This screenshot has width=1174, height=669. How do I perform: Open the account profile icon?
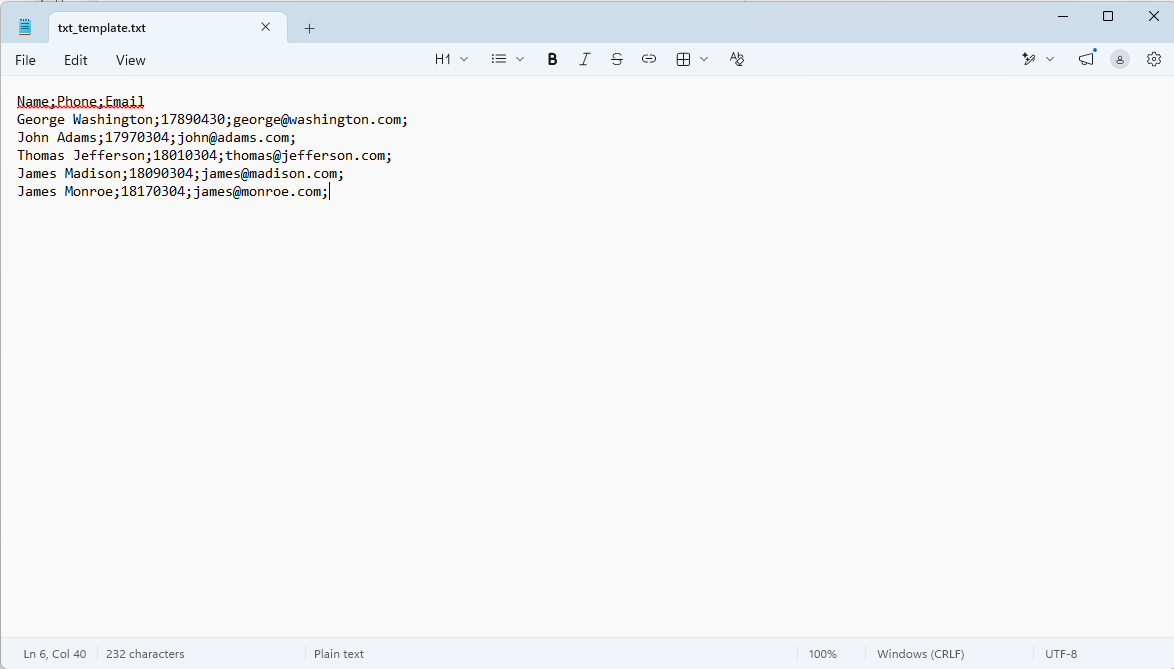(x=1120, y=60)
